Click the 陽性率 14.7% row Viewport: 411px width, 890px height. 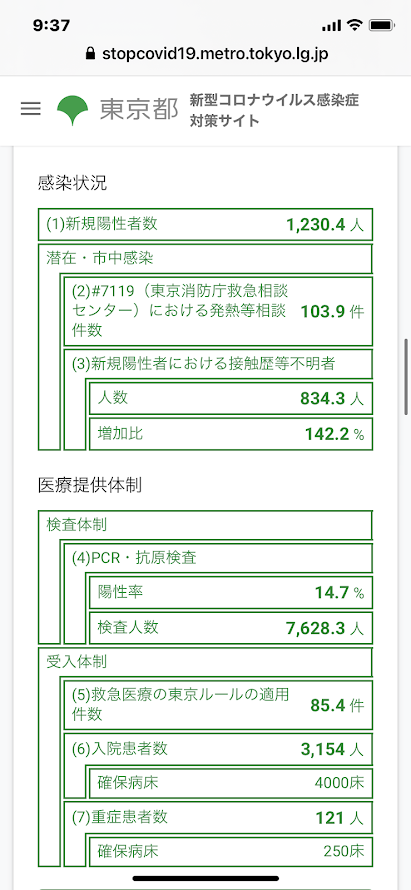tap(231, 593)
